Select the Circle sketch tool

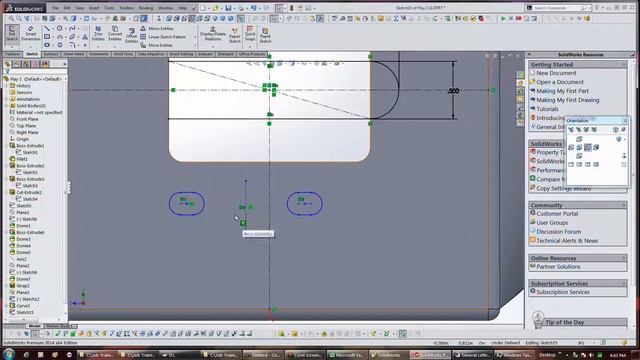click(x=60, y=29)
